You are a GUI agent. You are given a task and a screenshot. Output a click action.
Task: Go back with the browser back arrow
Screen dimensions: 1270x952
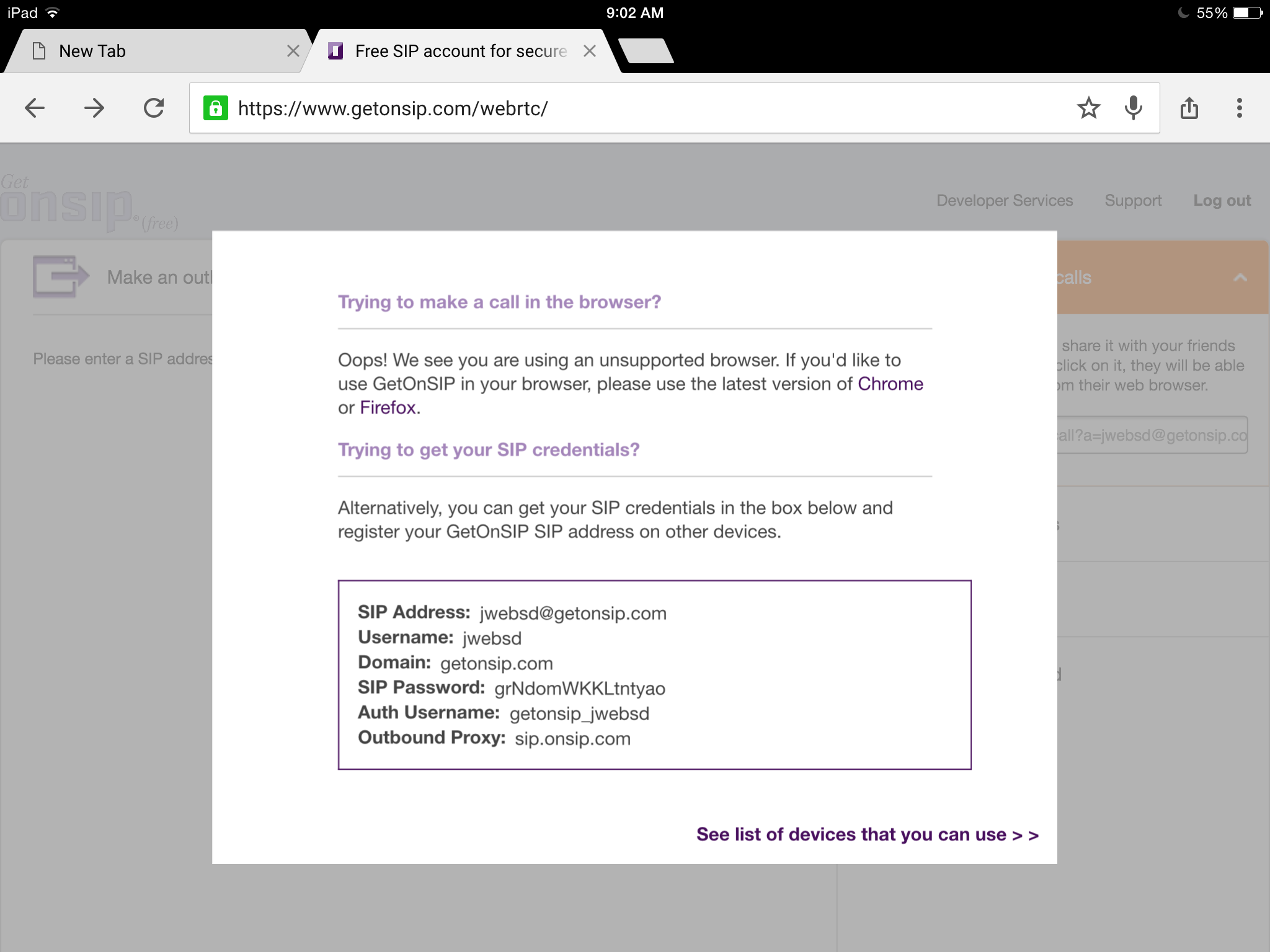[x=35, y=108]
